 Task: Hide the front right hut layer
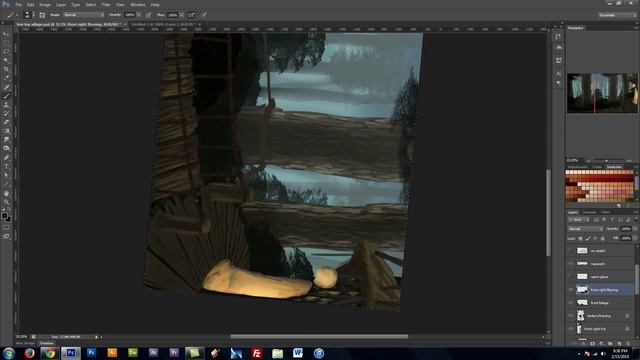[x=571, y=329]
